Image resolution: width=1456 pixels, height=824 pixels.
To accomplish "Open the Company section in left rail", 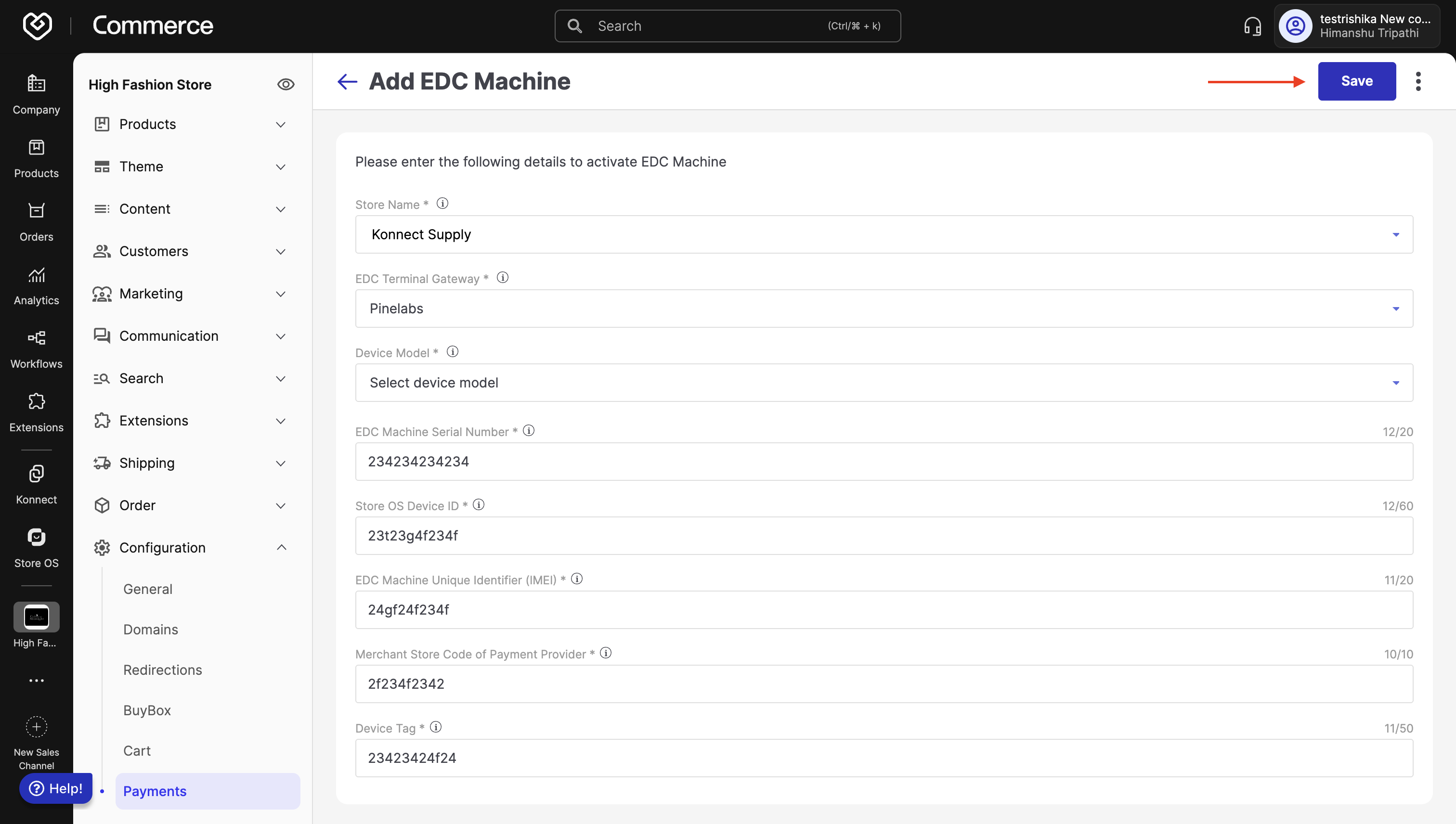I will coord(36,94).
